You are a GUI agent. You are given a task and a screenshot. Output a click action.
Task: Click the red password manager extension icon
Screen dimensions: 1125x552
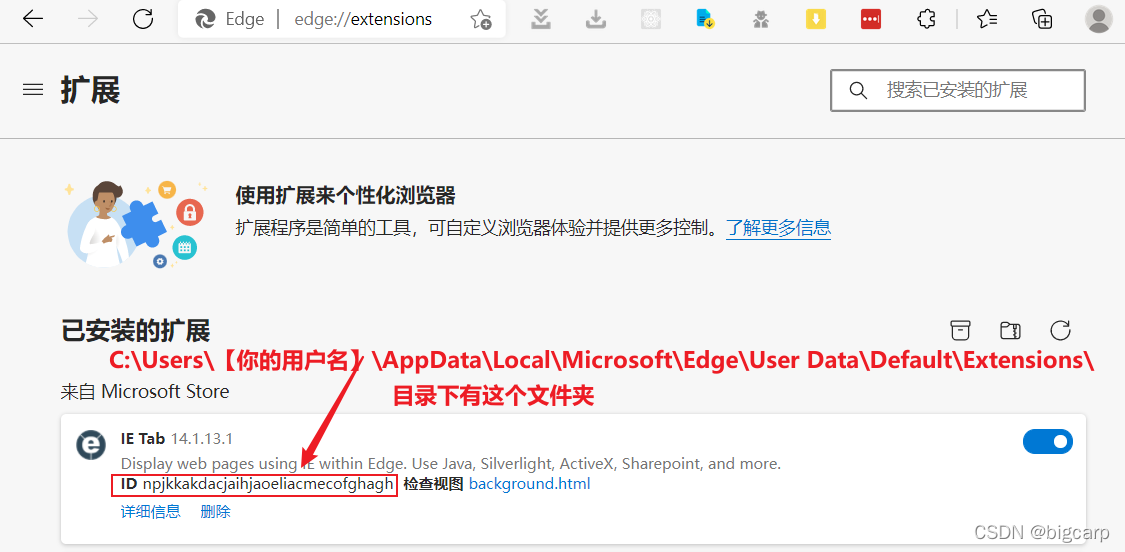(870, 19)
